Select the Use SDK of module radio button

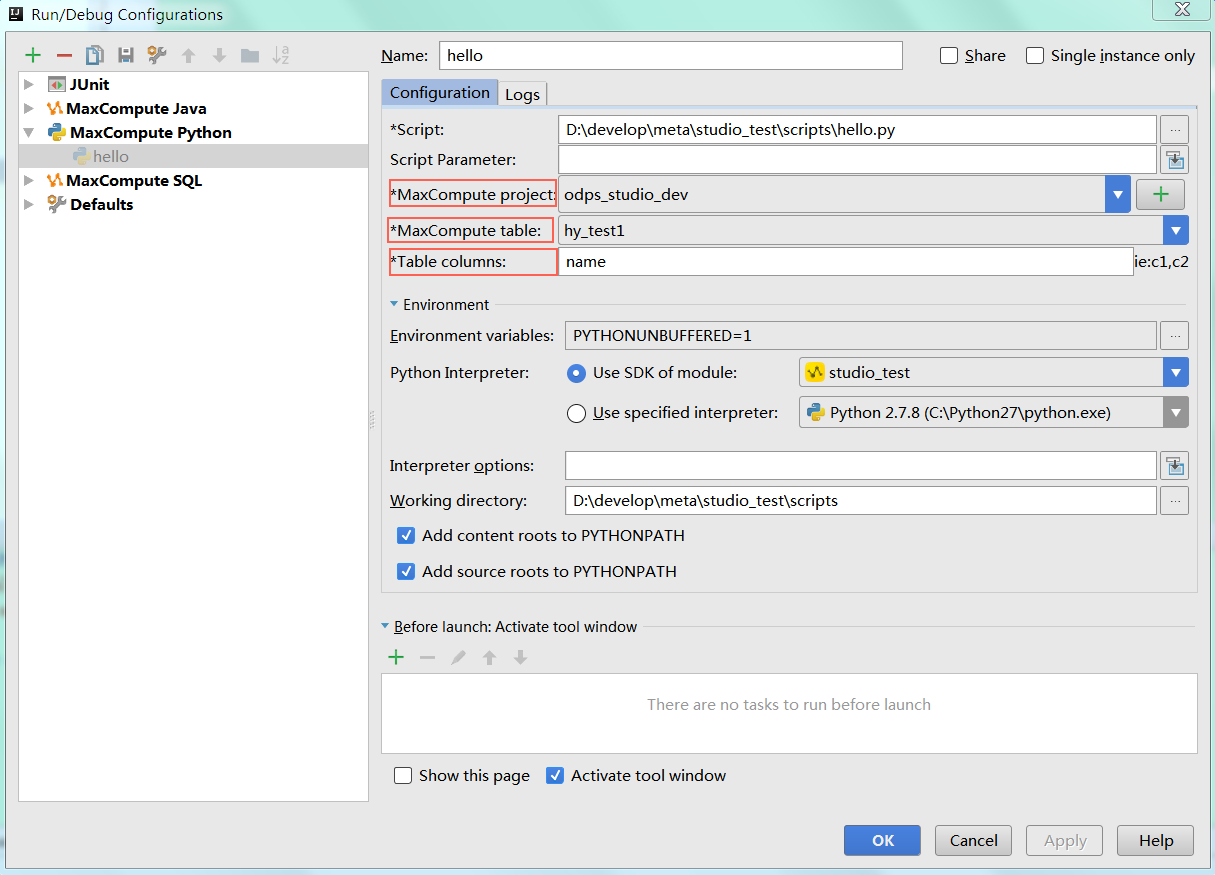[x=576, y=373]
